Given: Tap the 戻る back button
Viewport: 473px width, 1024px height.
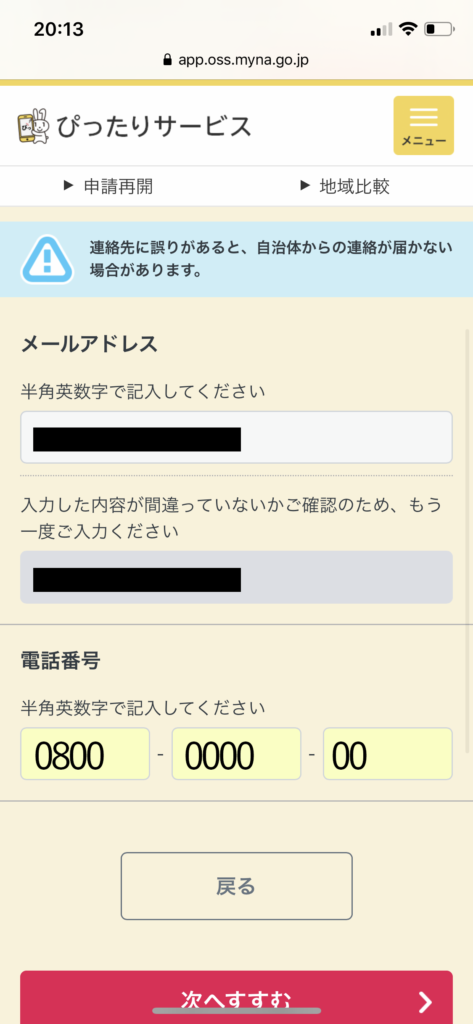Looking at the screenshot, I should (x=236, y=886).
